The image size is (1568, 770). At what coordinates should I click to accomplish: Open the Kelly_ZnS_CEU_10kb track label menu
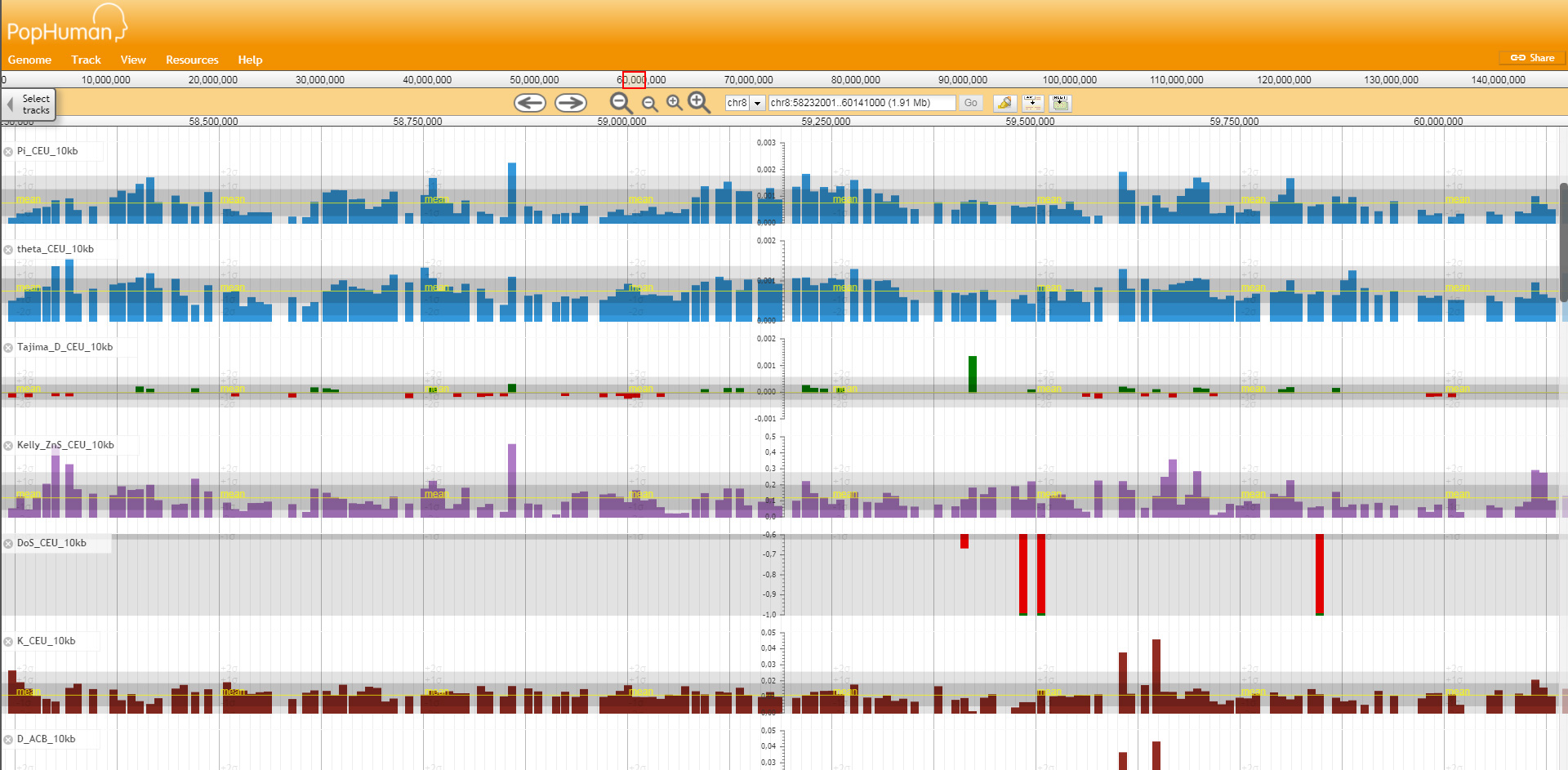(65, 445)
